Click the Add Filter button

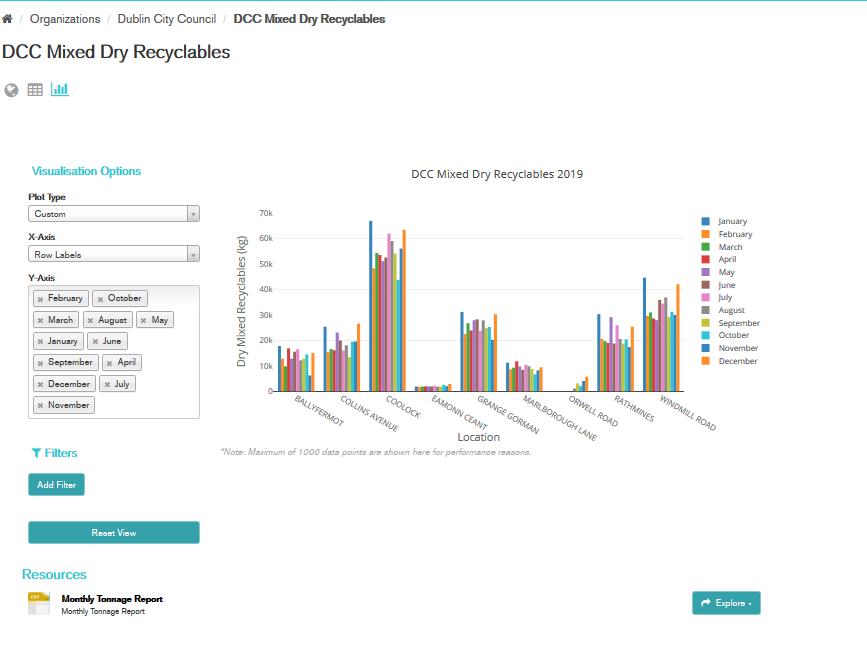click(57, 485)
